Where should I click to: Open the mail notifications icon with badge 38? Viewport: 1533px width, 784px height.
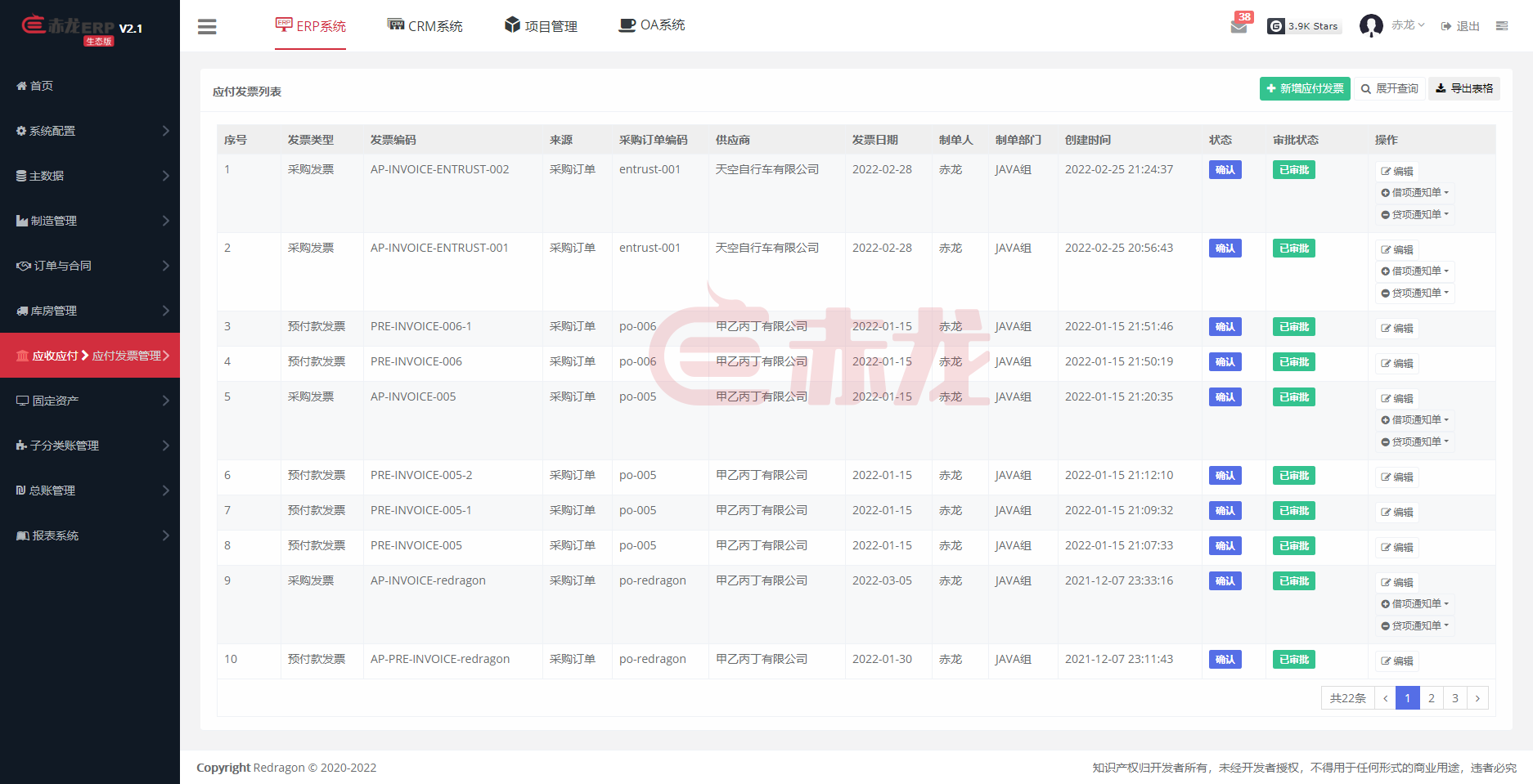1239,25
